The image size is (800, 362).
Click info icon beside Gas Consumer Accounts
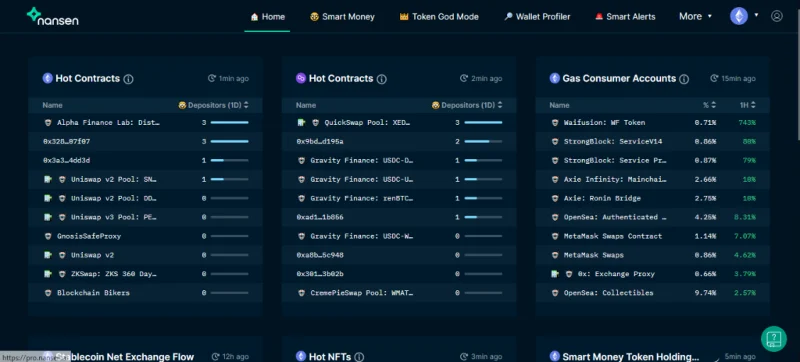[684, 79]
